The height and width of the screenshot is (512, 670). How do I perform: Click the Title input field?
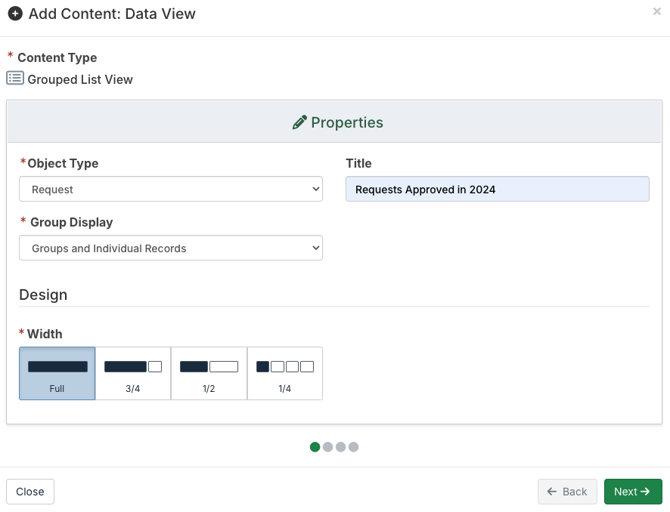pyautogui.click(x=497, y=189)
